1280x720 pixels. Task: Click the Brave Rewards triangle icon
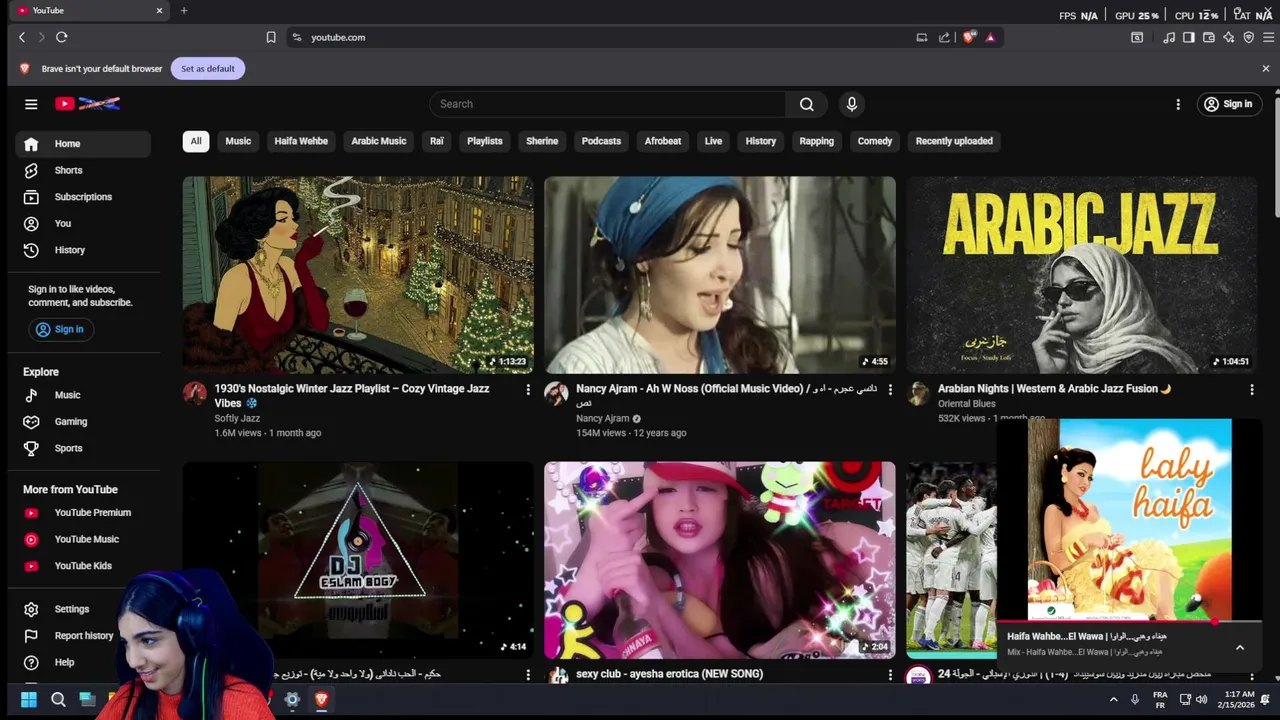click(990, 37)
